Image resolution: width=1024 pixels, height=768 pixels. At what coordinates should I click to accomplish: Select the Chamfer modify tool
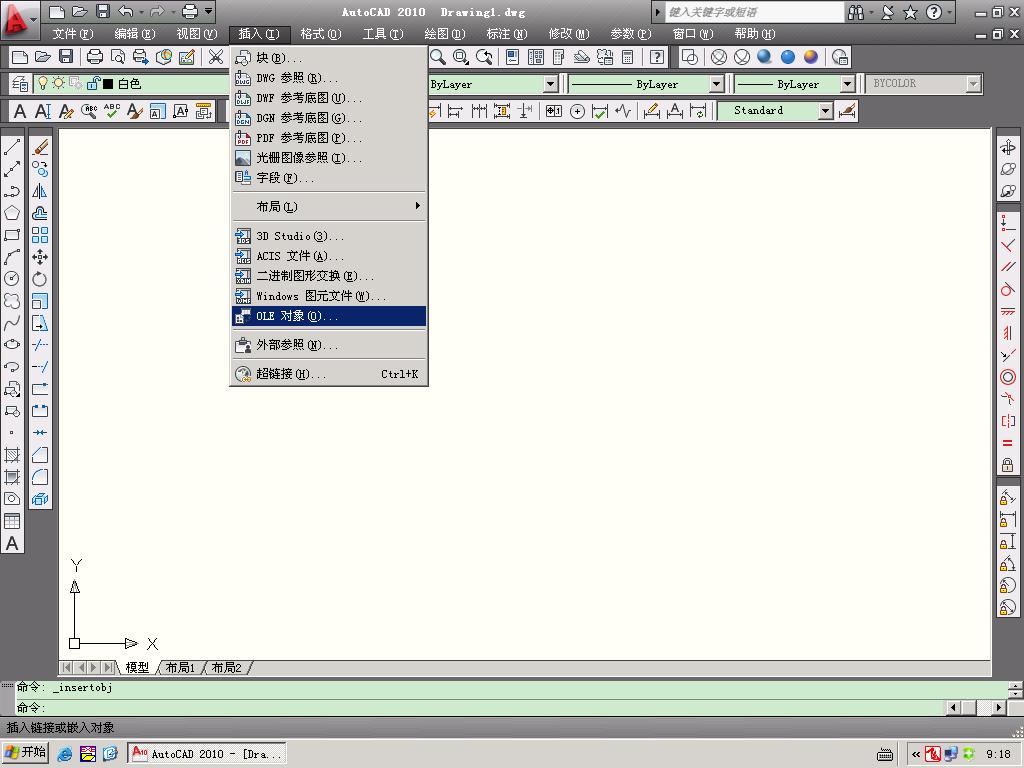coord(40,455)
